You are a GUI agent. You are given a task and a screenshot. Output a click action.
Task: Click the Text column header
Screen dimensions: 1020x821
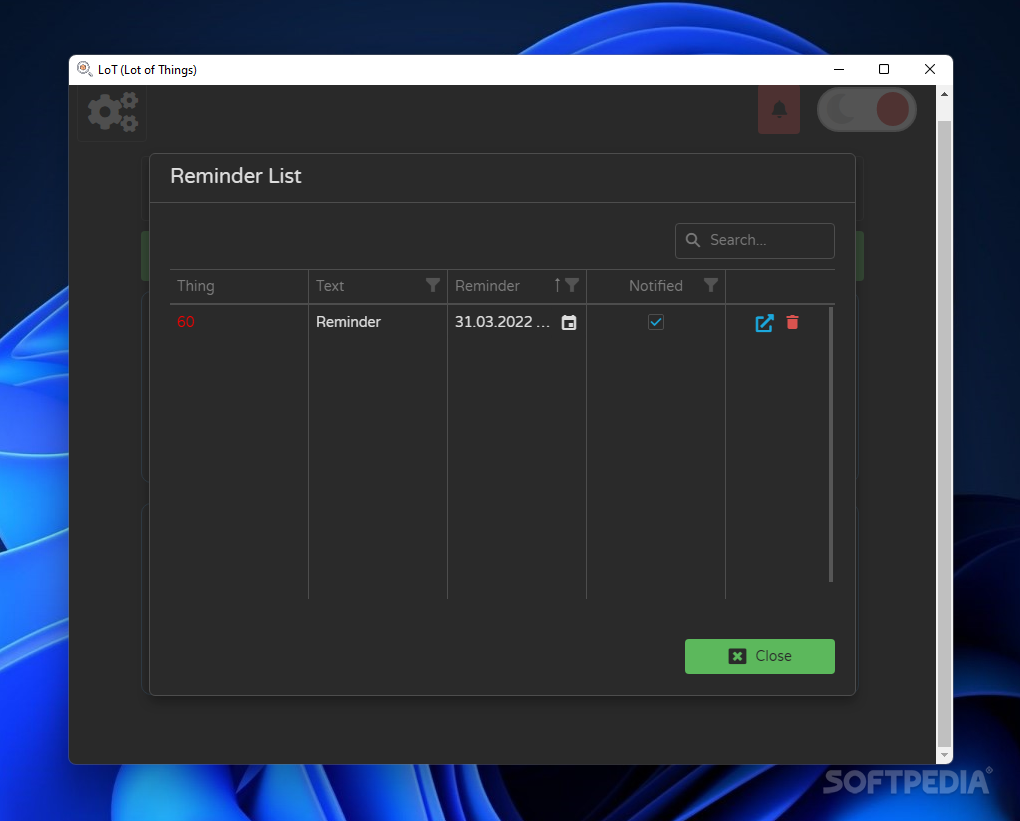[330, 286]
